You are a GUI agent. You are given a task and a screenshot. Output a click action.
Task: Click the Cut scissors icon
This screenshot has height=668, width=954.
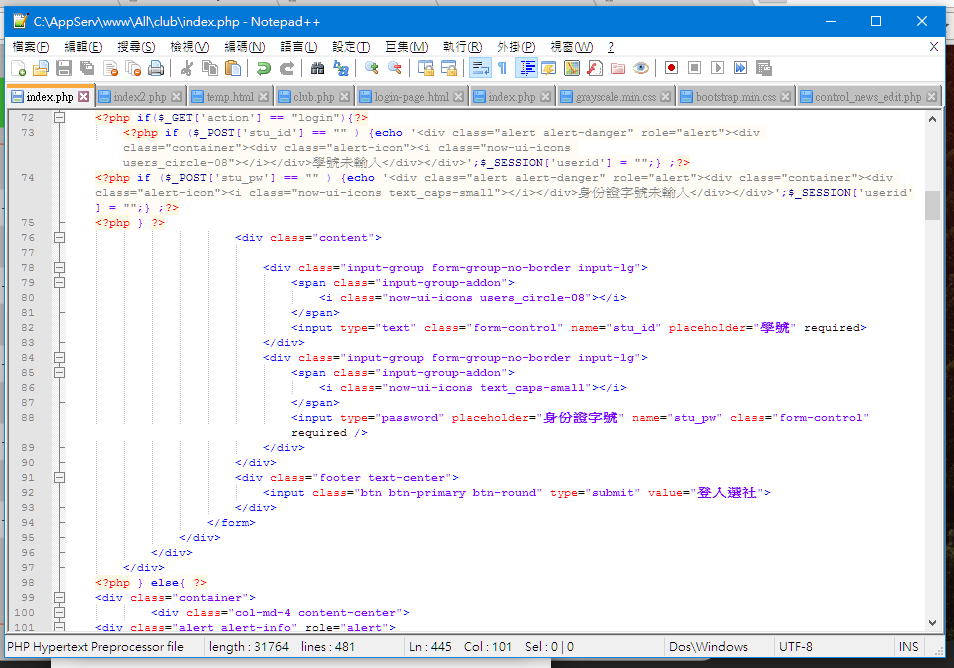[186, 68]
